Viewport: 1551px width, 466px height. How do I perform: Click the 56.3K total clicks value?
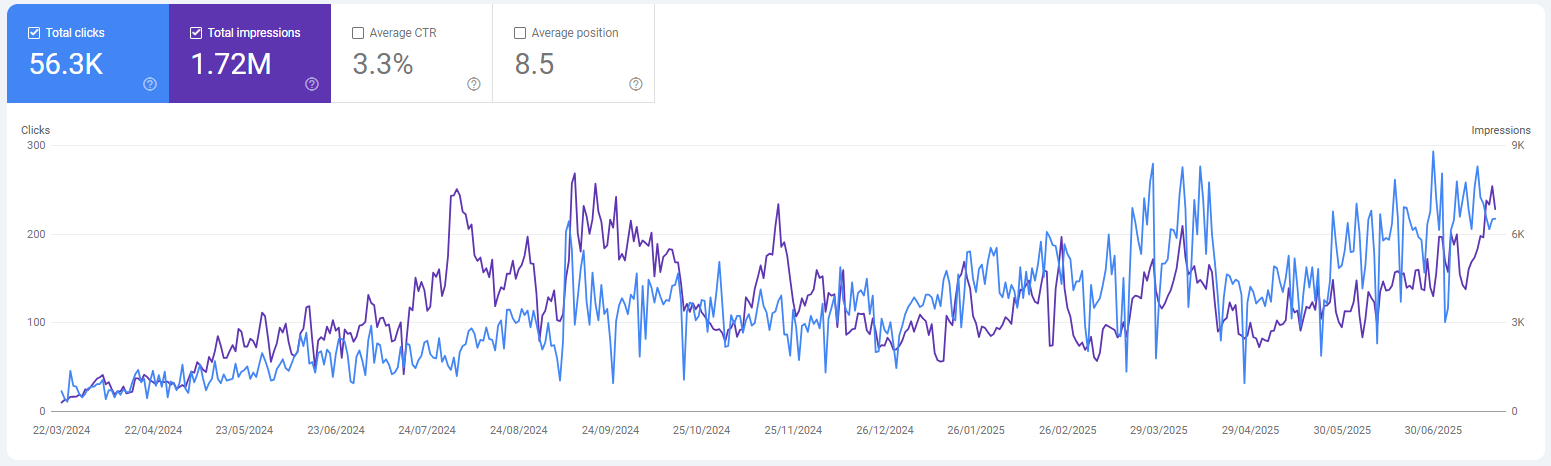tap(66, 64)
